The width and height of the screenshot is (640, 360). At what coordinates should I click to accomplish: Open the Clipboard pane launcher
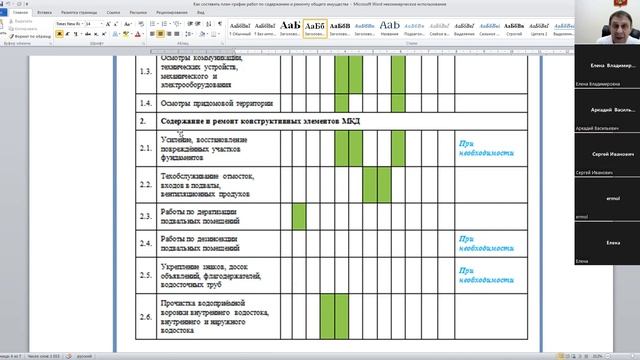click(51, 44)
